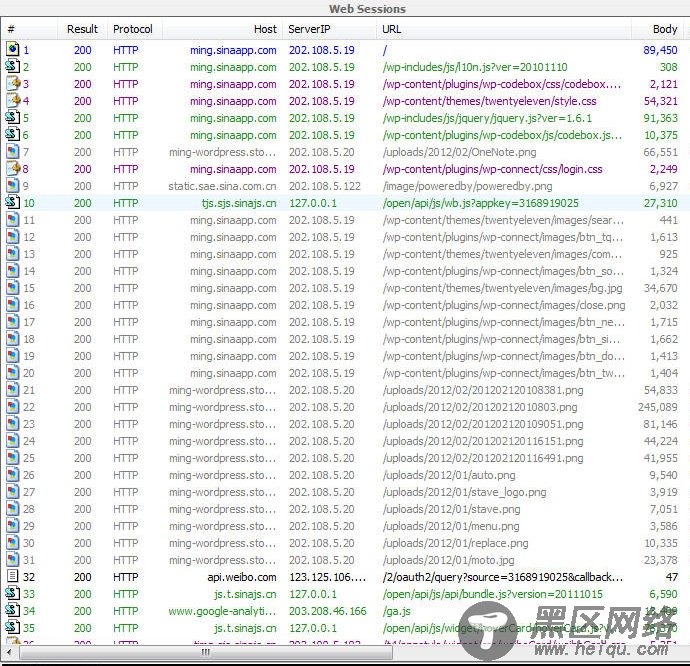
Task: Click the image icon of session 24
Action: point(13,441)
